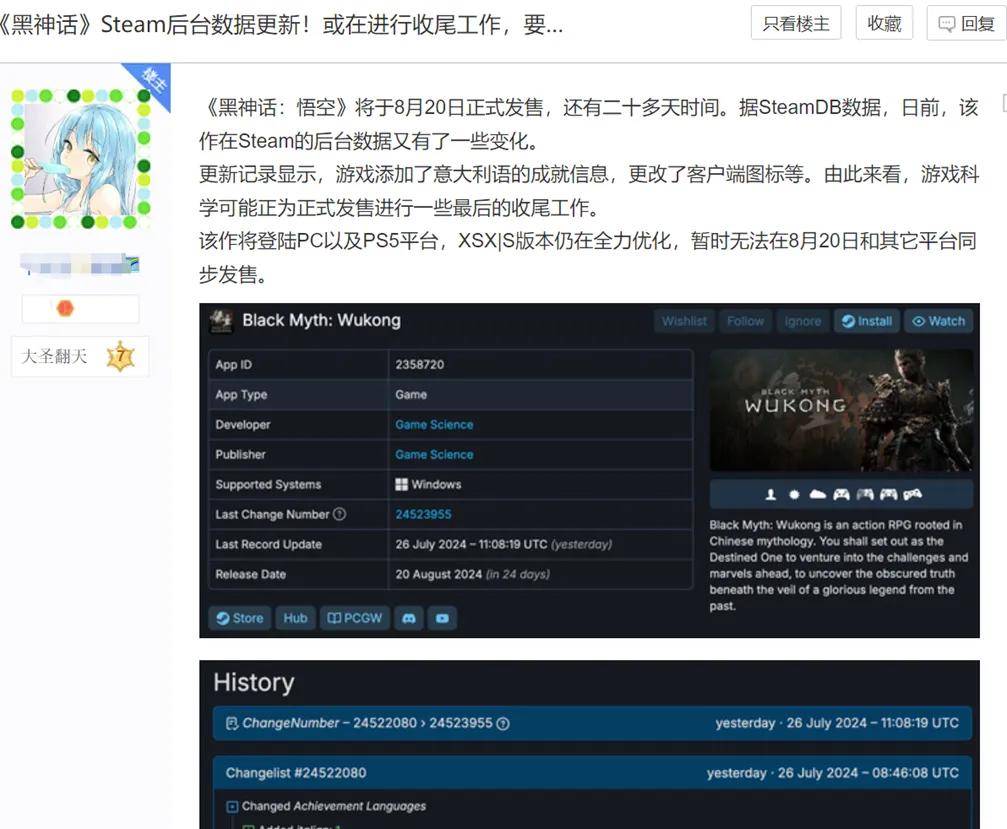Open the poster's anime avatar image
The width and height of the screenshot is (1007, 829).
[x=81, y=159]
